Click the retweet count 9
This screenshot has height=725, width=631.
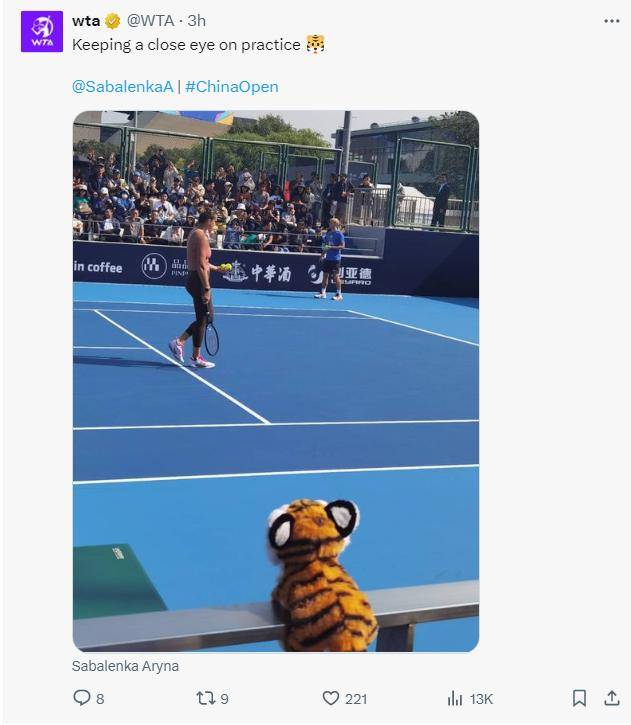[225, 699]
